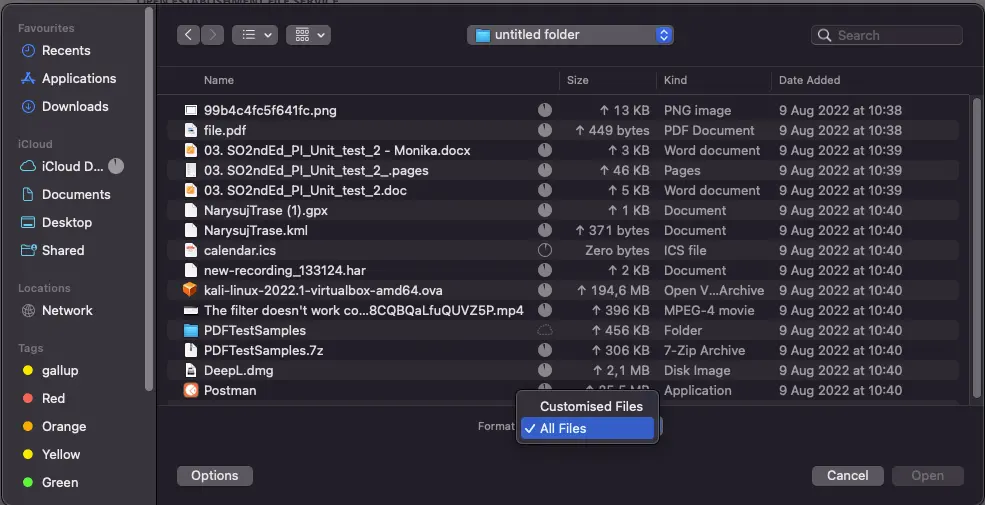Click the 'PNG image' kind cell
The image size is (985, 505).
697,111
